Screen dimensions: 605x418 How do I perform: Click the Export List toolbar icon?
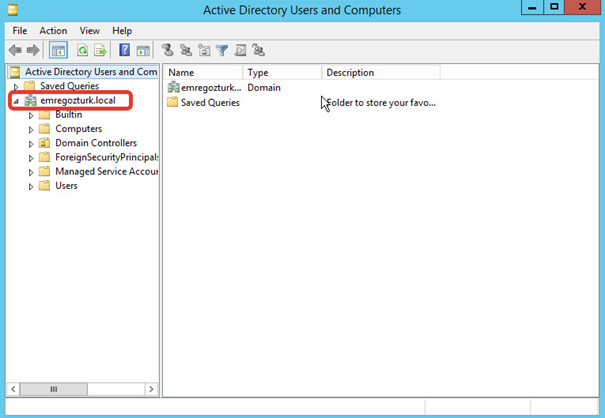[x=100, y=50]
